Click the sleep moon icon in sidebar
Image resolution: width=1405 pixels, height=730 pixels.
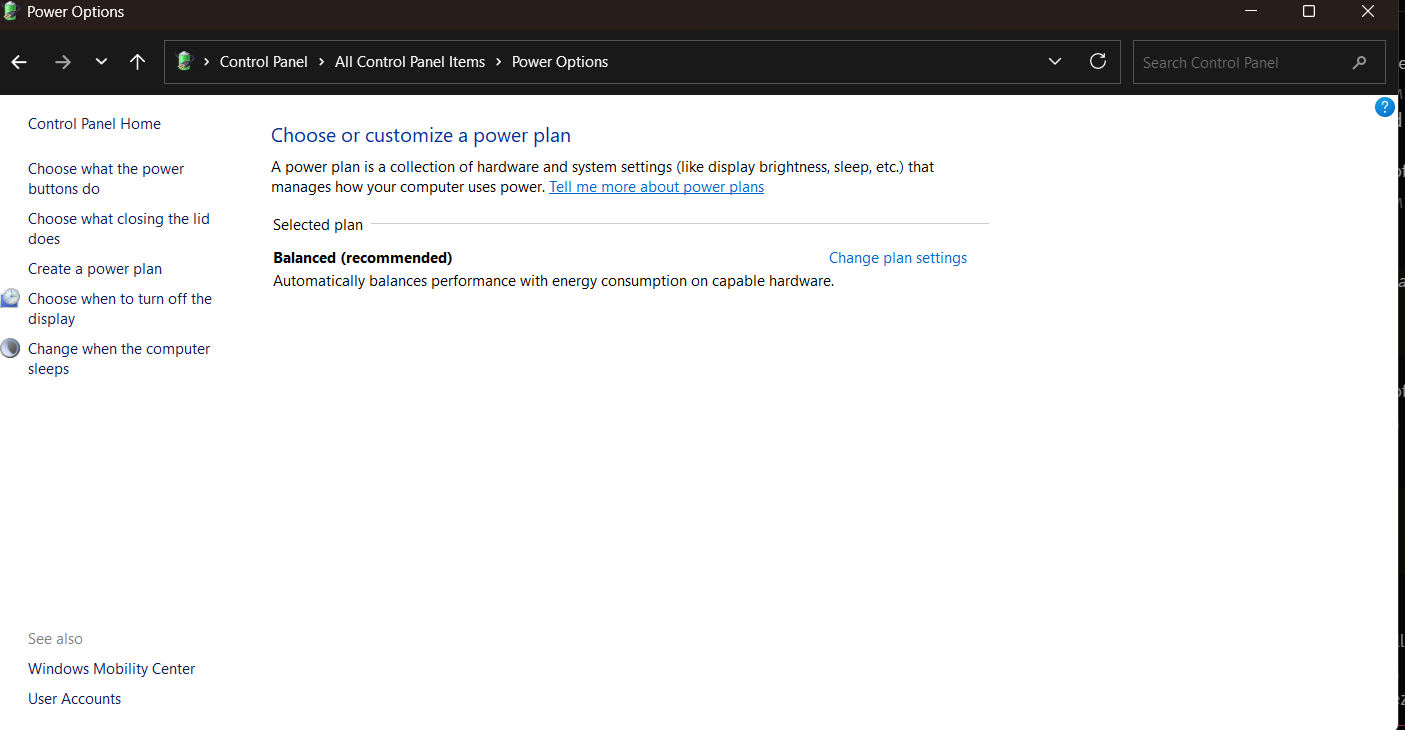10,348
